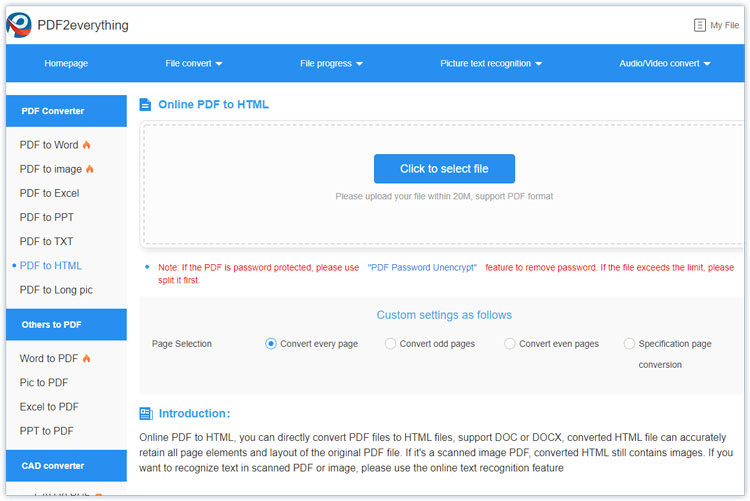The height and width of the screenshot is (501, 750).
Task: Open the File progress menu
Action: point(331,63)
